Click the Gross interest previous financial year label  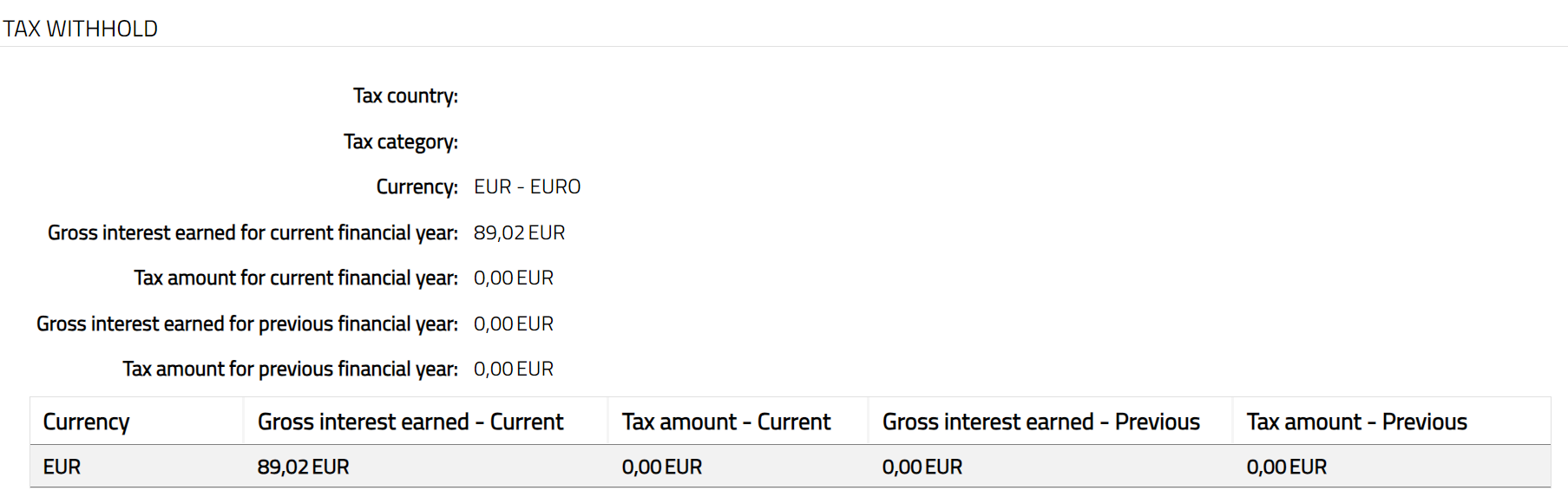click(x=246, y=324)
